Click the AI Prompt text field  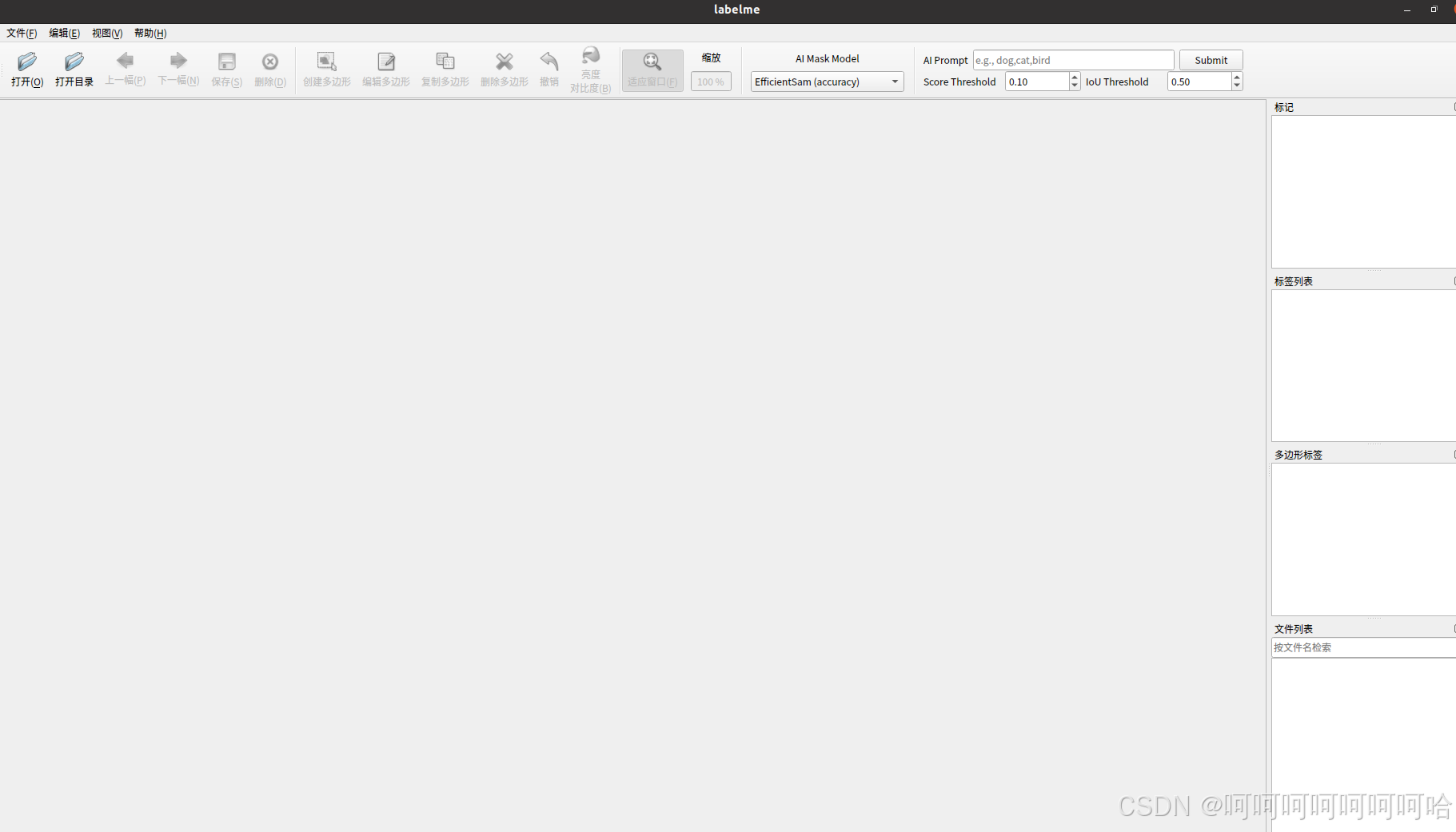point(1073,60)
